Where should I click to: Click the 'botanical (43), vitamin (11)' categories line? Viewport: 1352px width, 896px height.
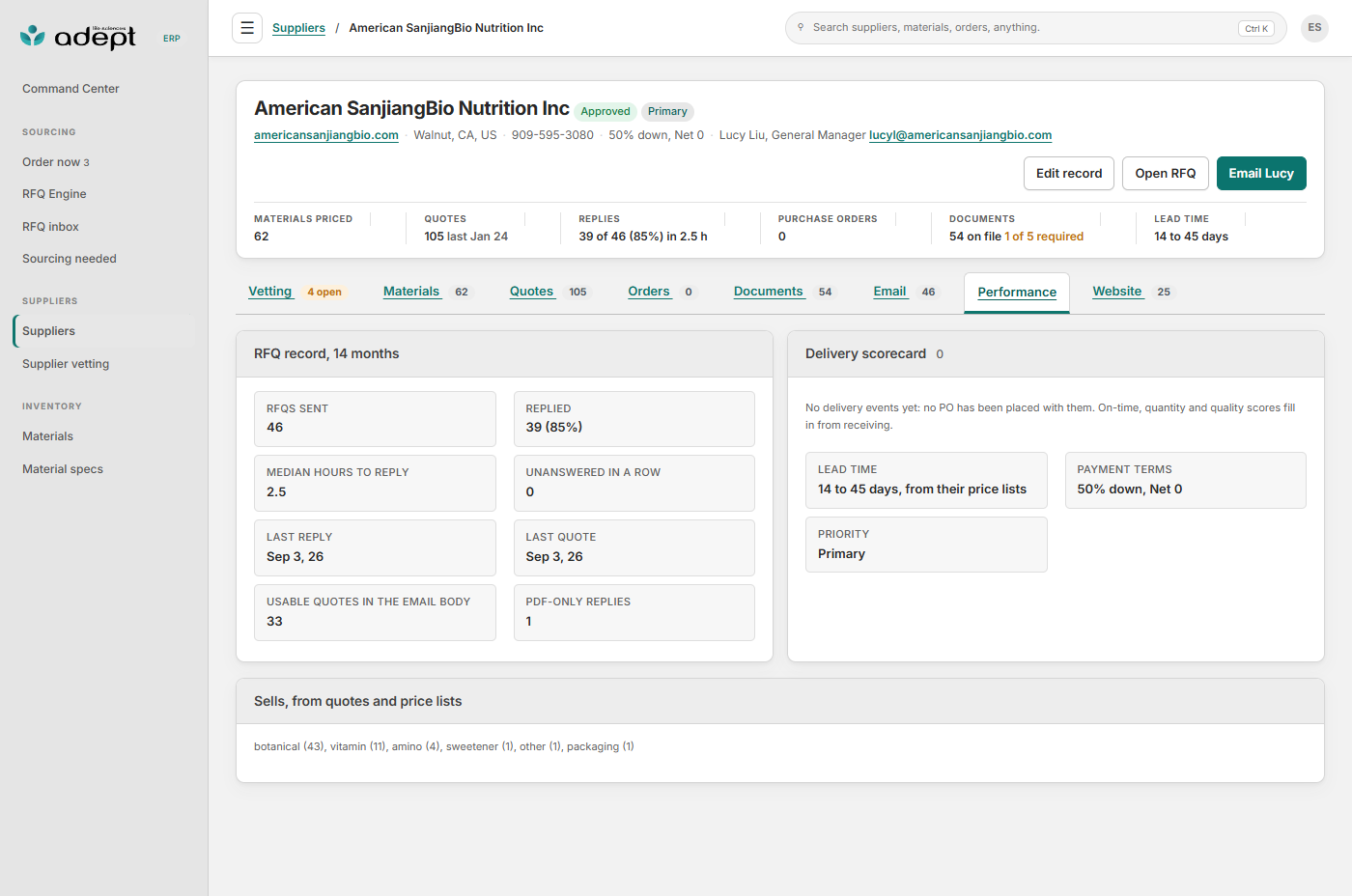coord(444,746)
